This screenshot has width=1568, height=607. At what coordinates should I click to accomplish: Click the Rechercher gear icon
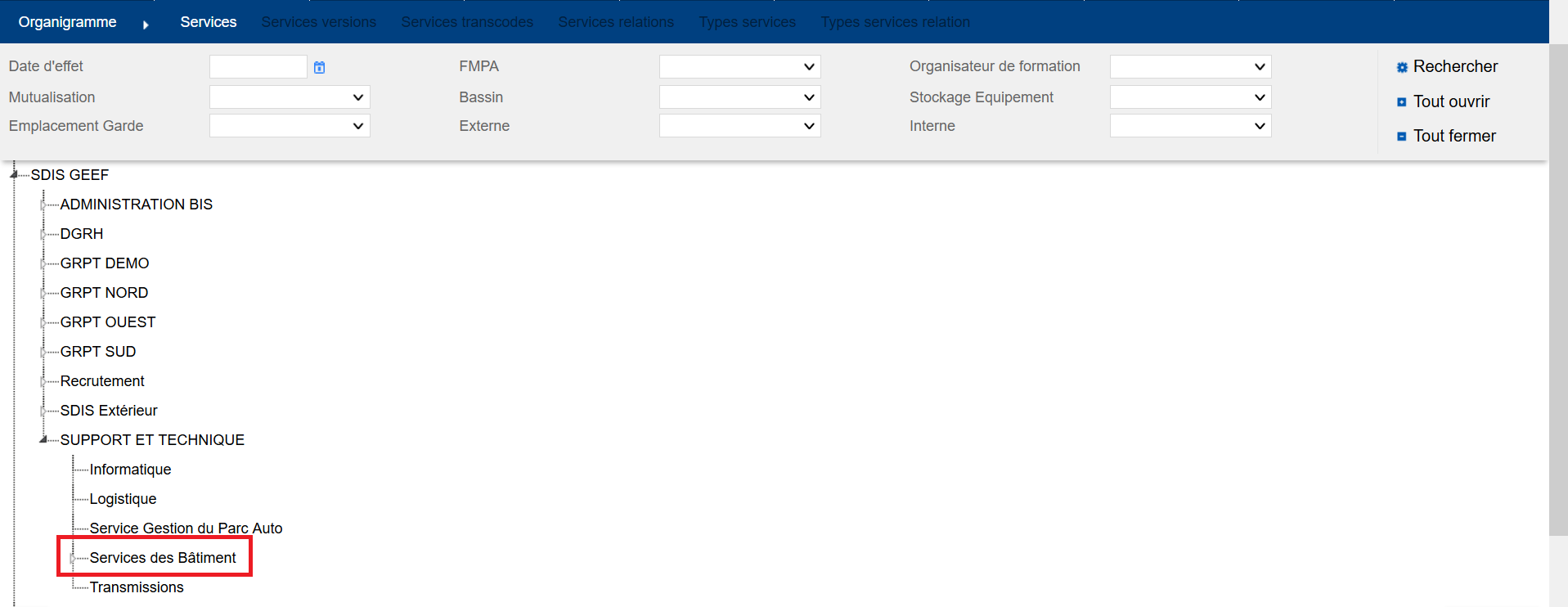click(1401, 67)
